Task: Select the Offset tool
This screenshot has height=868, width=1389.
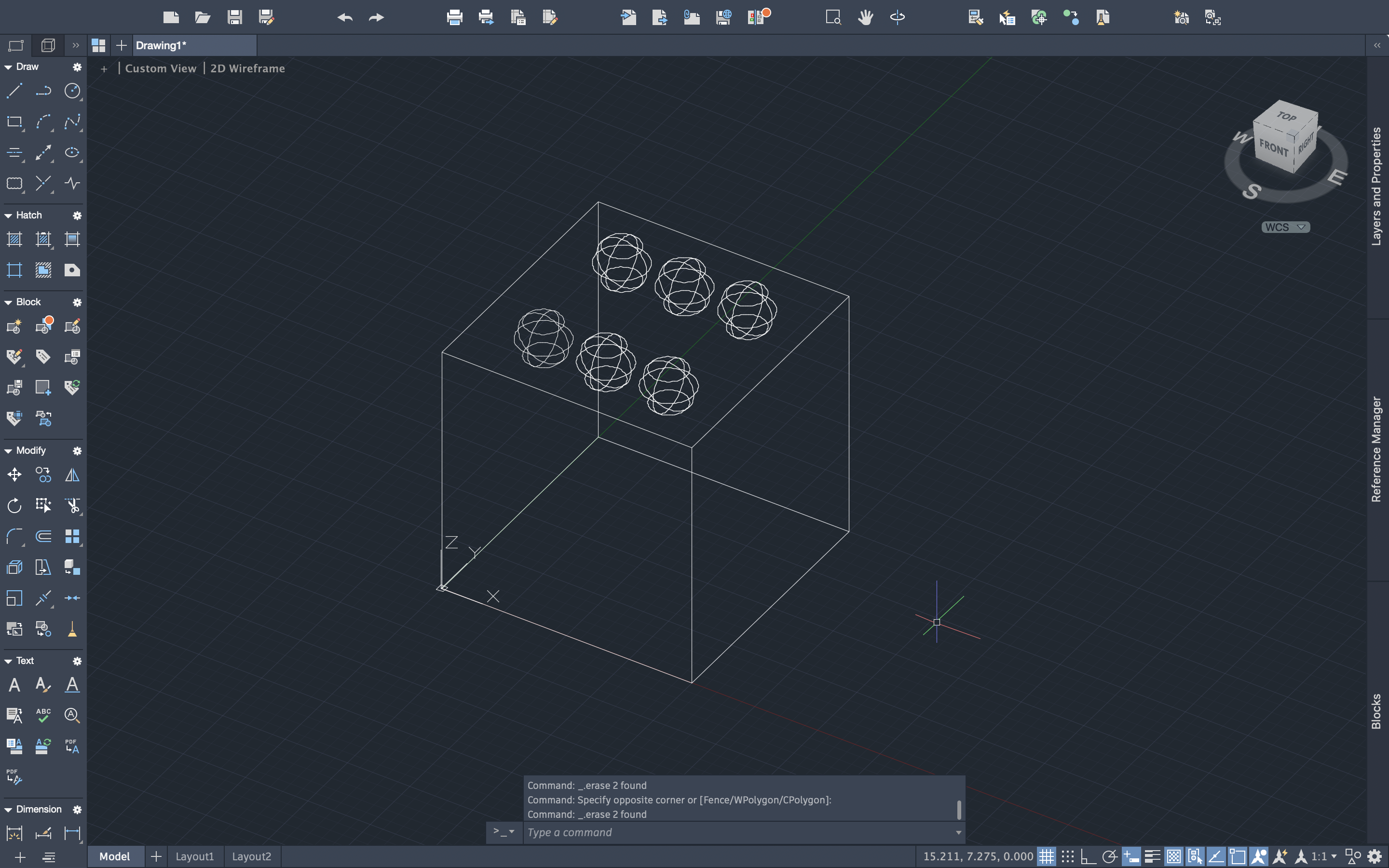Action: (x=43, y=536)
